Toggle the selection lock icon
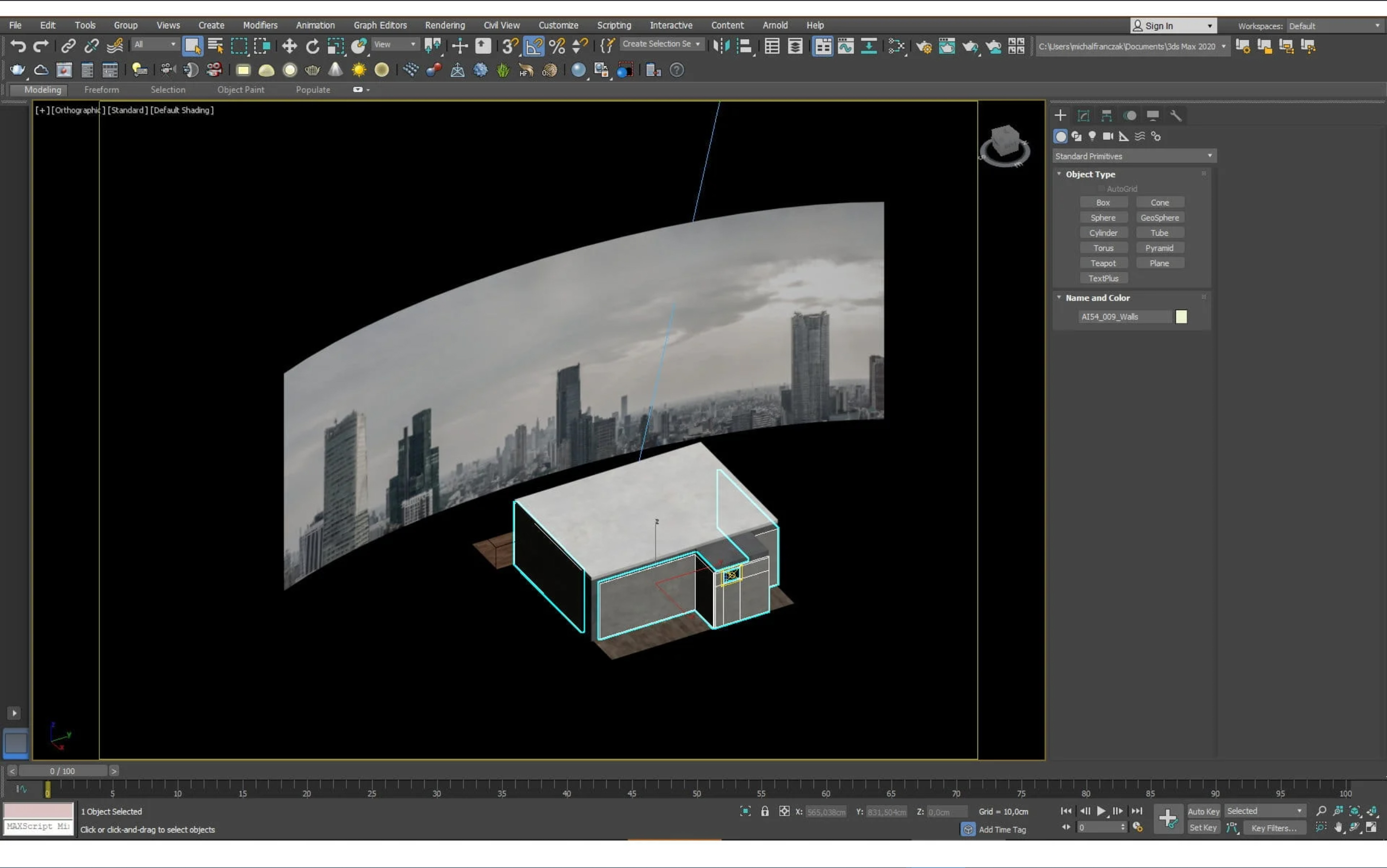The height and width of the screenshot is (868, 1387). 764,811
